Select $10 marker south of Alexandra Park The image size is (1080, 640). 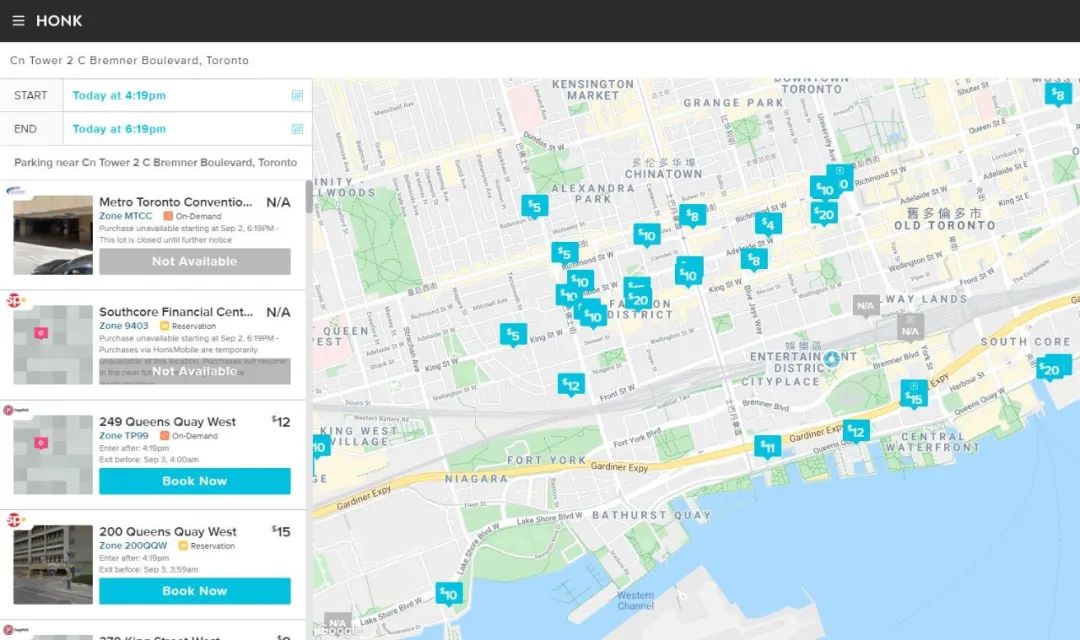(x=647, y=235)
